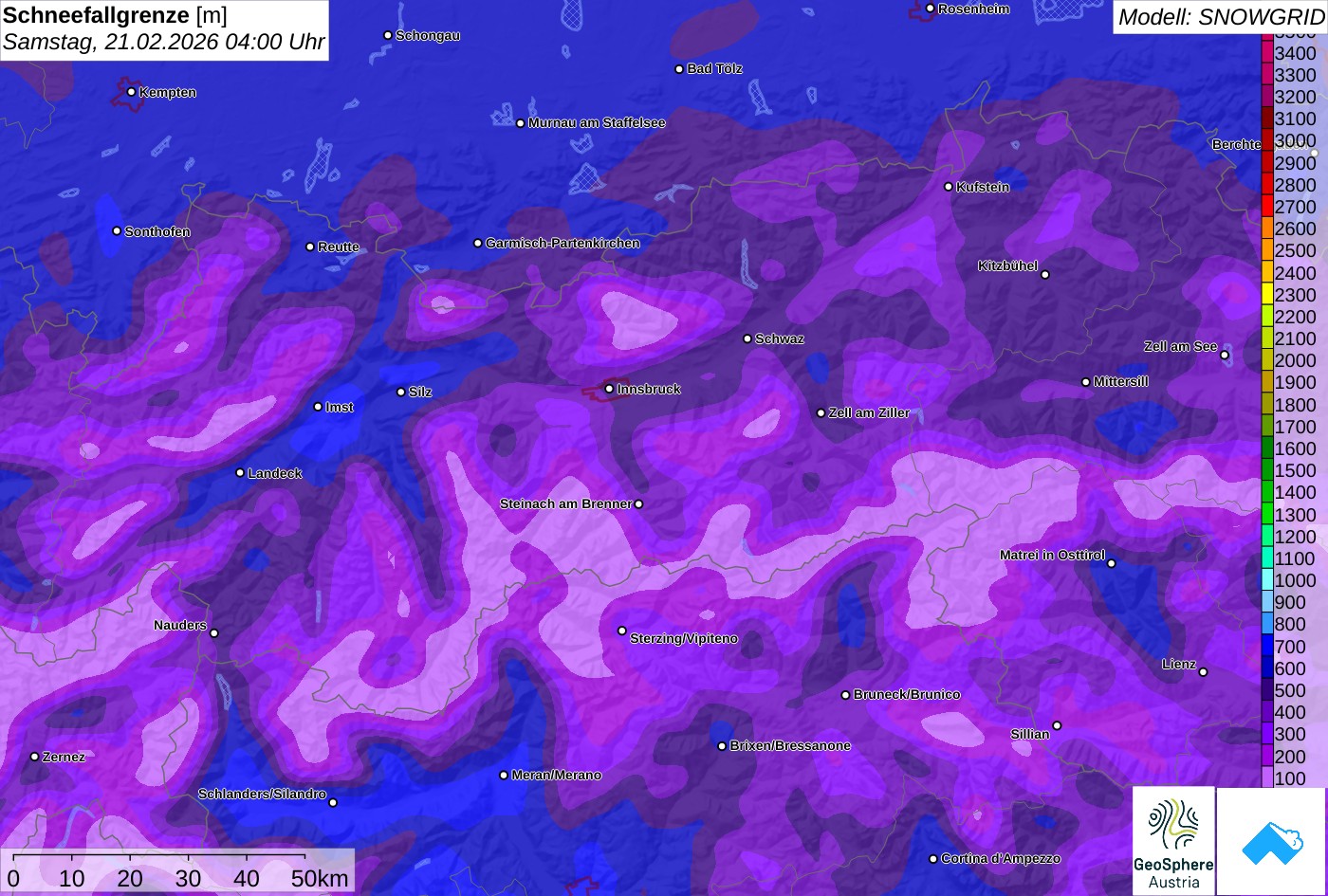Click the Zell am See marker dot
The height and width of the screenshot is (896, 1328).
coord(1225,356)
